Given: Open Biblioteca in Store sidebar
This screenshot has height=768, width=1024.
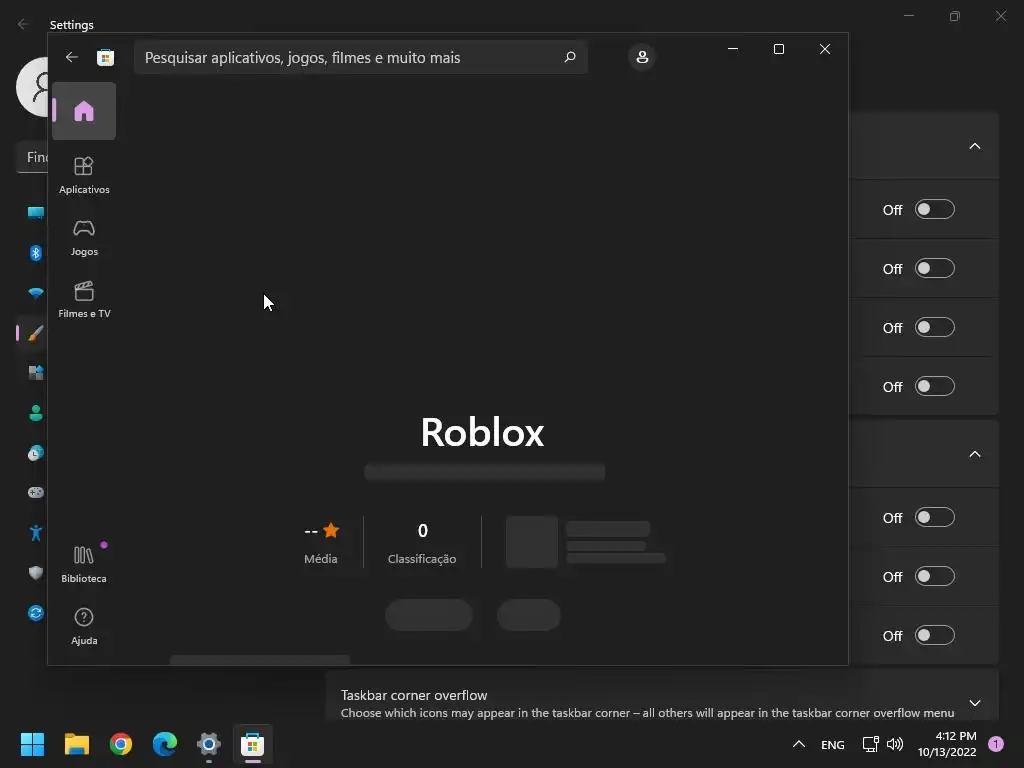Looking at the screenshot, I should (84, 564).
